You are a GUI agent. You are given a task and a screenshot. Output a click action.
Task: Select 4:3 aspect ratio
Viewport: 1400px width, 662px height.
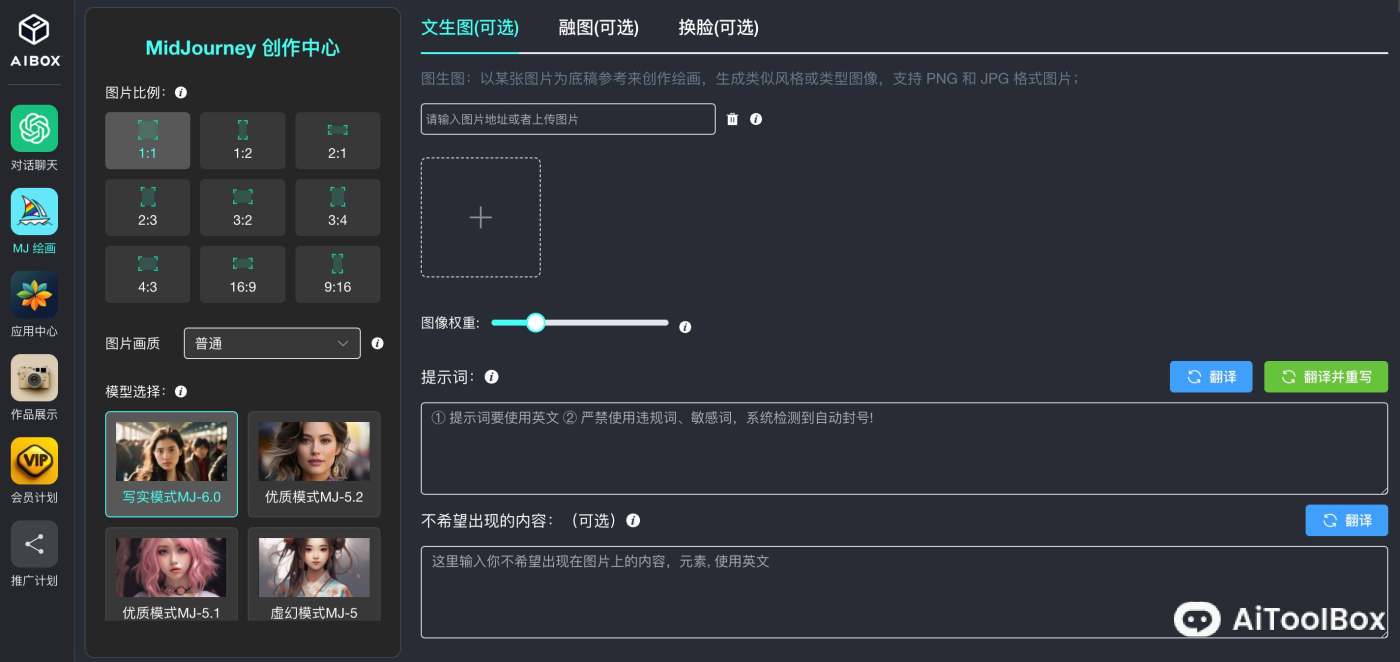(148, 275)
